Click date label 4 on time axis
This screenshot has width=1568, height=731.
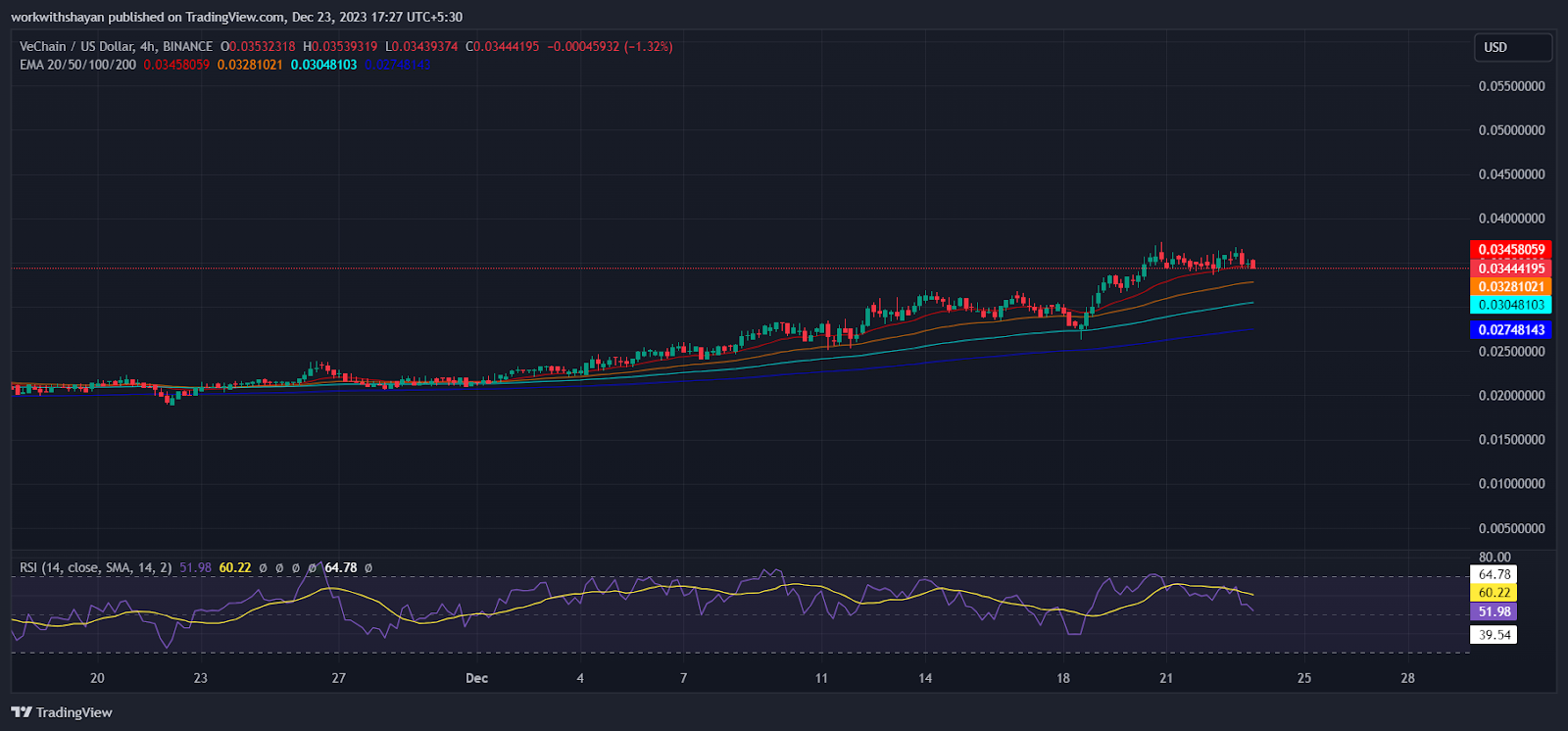click(580, 678)
